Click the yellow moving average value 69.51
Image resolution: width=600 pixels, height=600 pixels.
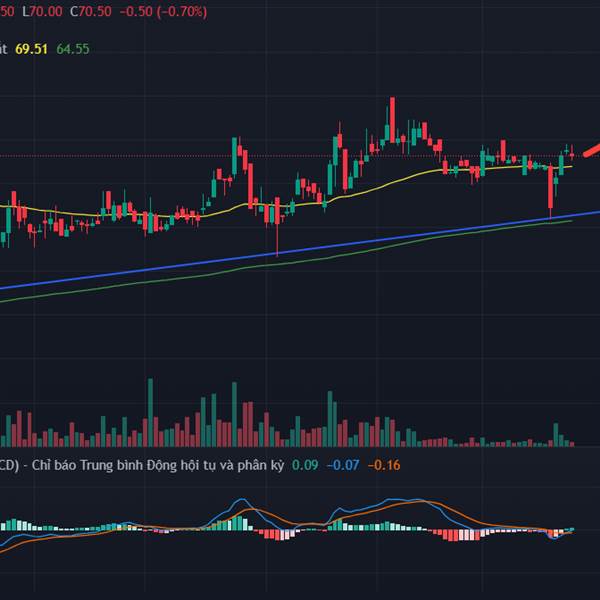coord(31,49)
